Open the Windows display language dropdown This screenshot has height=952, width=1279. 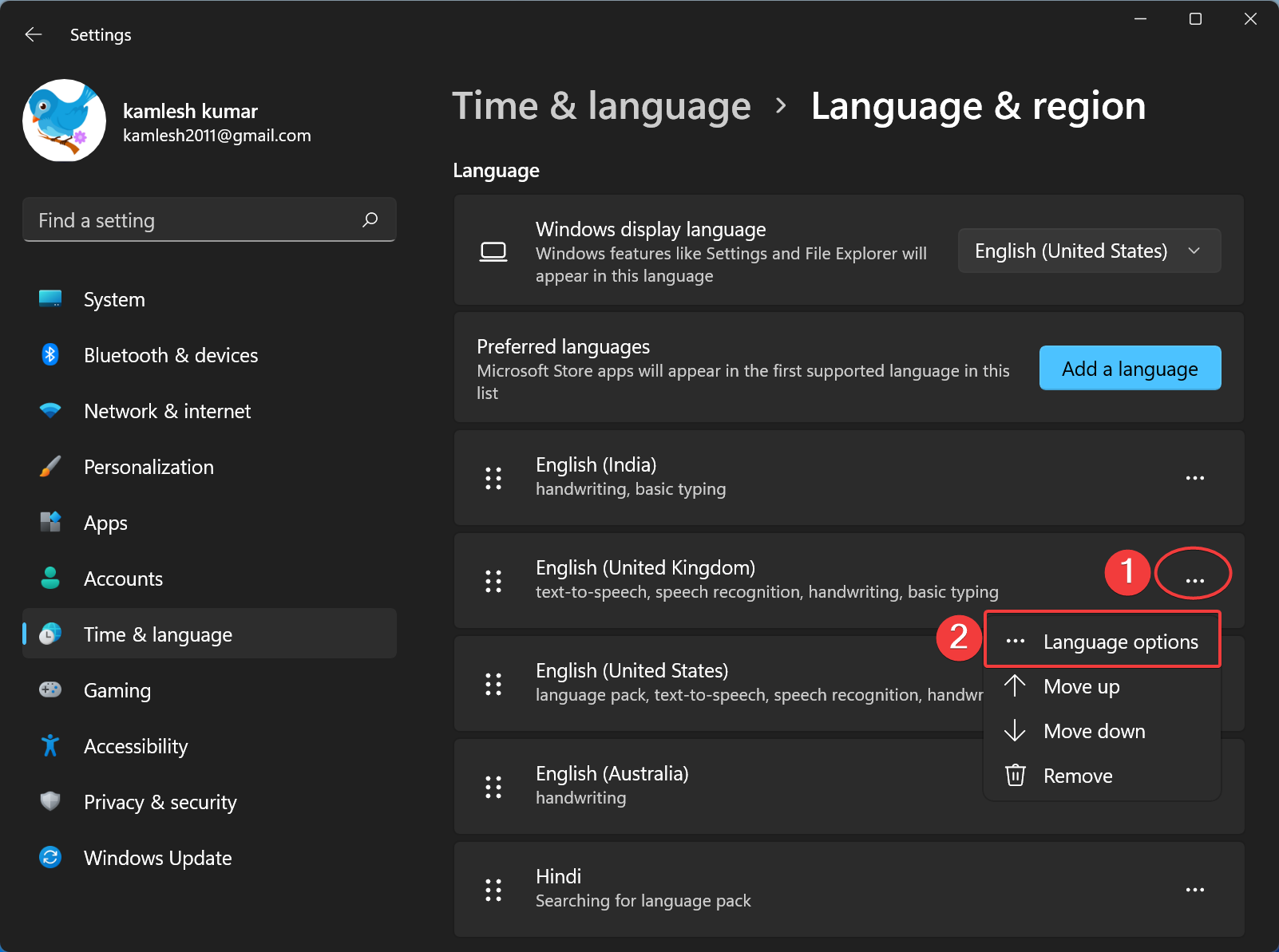coord(1089,251)
